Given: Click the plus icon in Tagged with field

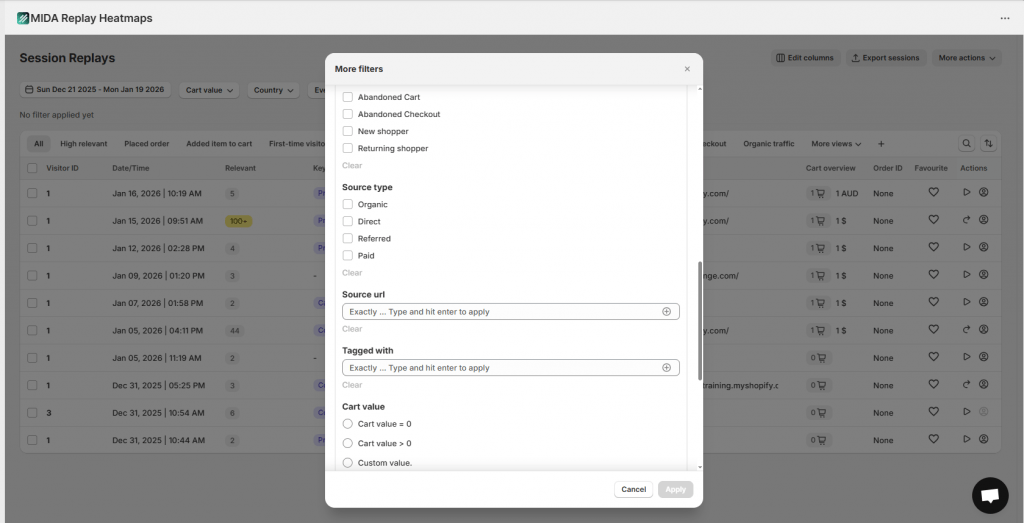Looking at the screenshot, I should coord(666,368).
